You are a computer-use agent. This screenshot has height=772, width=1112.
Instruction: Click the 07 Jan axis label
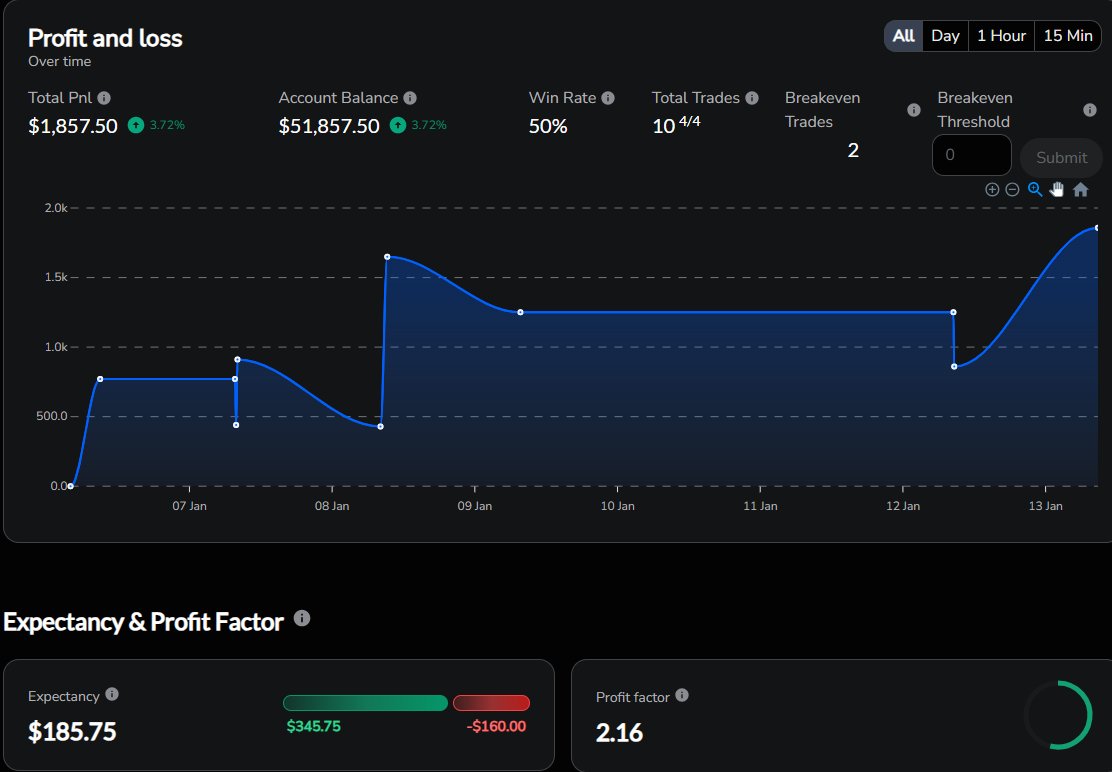click(x=189, y=506)
